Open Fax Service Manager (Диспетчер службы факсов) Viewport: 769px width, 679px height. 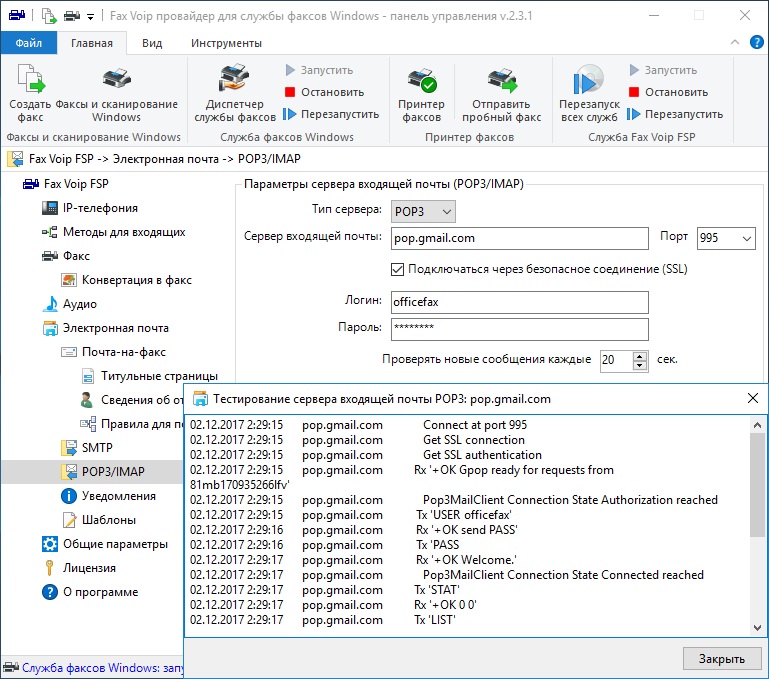235,93
